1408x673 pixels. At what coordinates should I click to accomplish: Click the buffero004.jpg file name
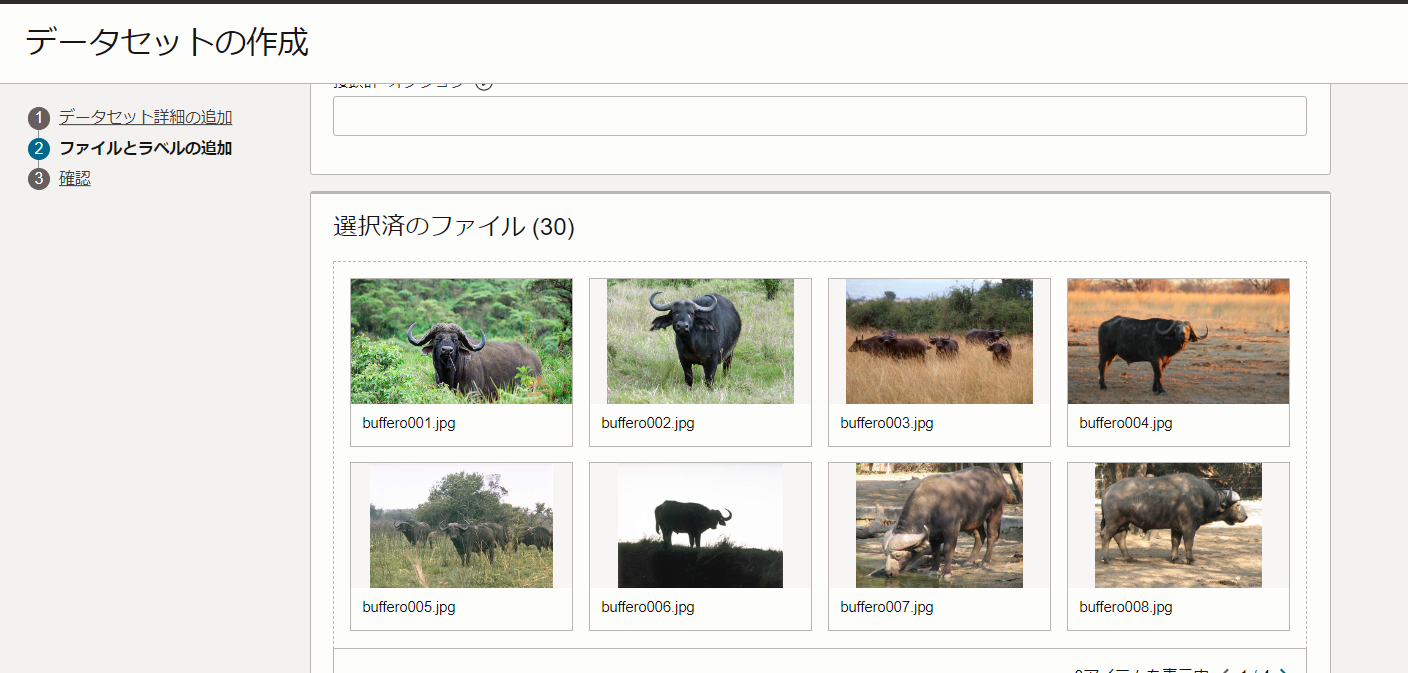[1126, 423]
